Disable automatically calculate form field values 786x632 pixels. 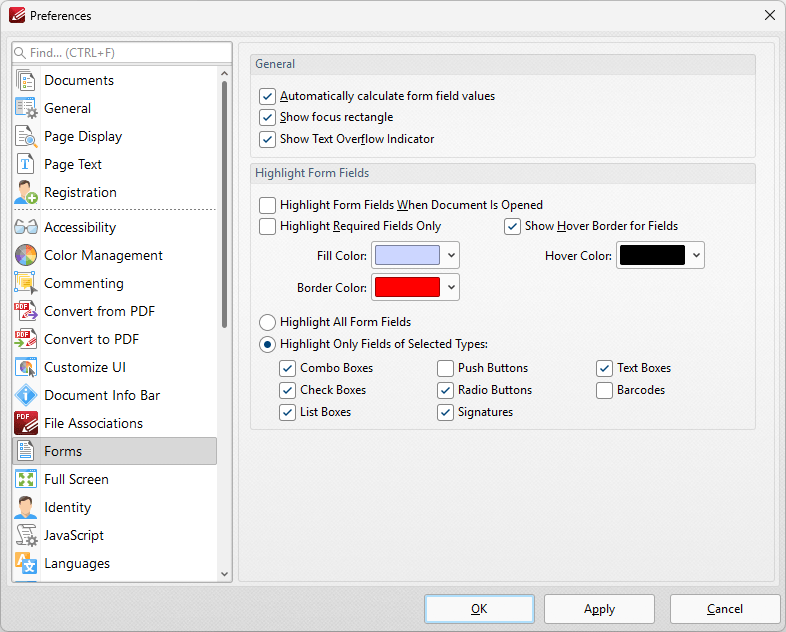click(x=267, y=96)
